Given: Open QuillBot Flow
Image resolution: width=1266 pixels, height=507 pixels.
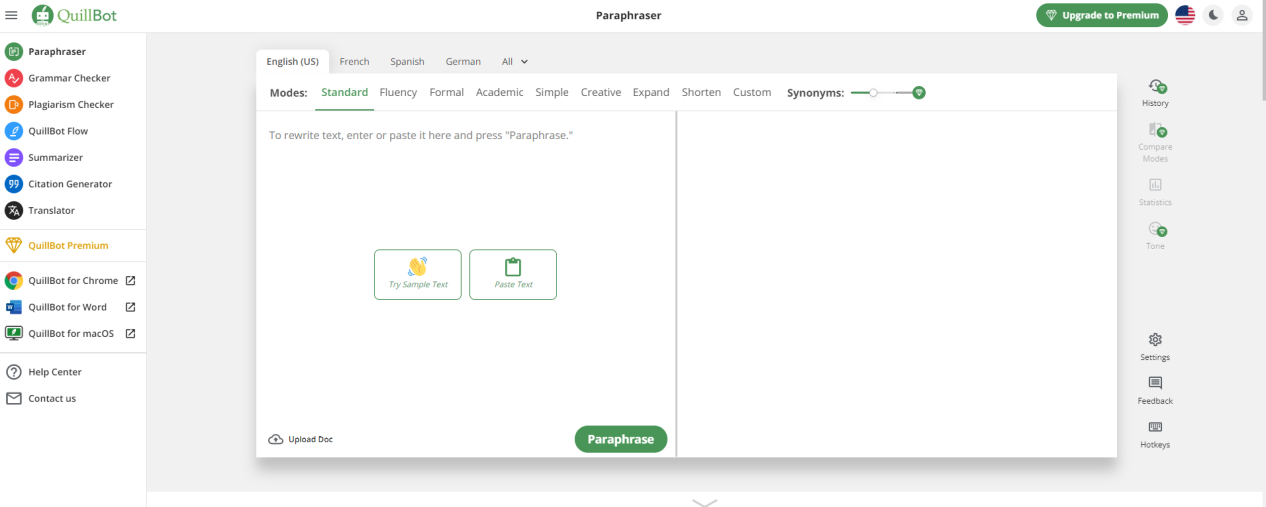Looking at the screenshot, I should point(58,131).
